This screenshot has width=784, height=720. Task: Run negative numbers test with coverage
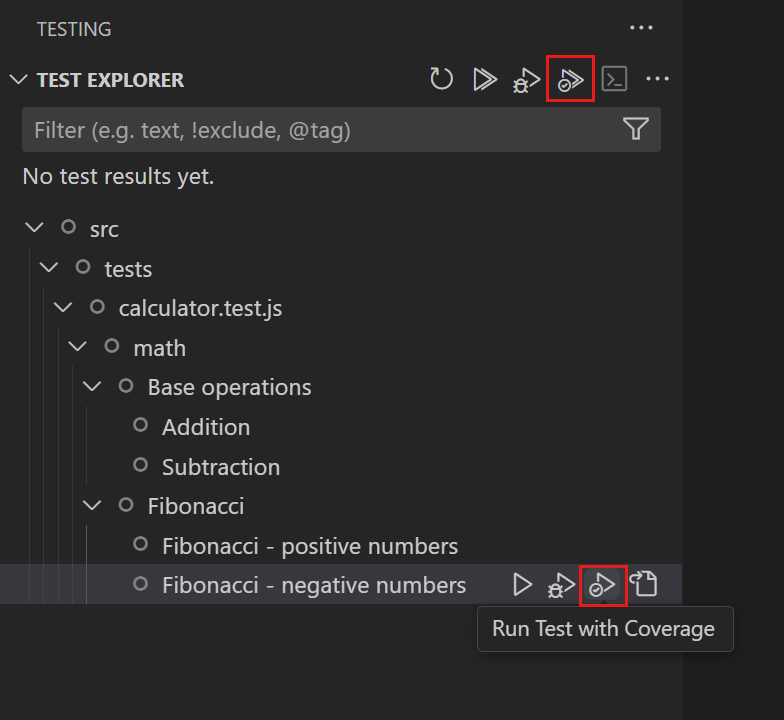603,585
